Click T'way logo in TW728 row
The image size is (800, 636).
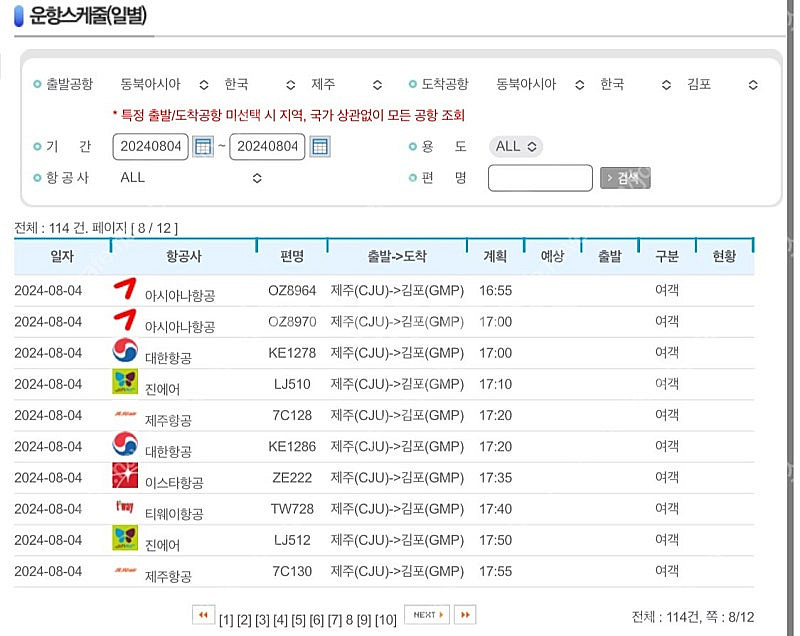[125, 506]
